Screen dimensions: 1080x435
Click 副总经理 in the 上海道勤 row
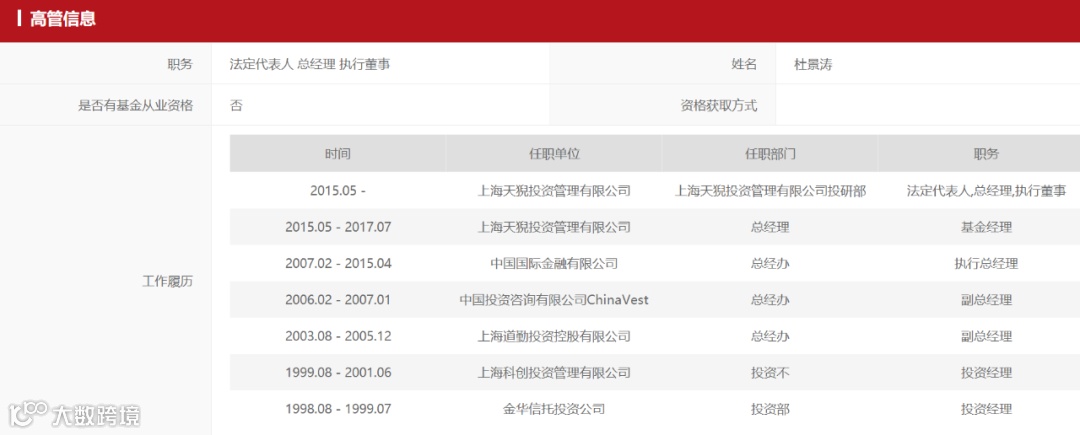click(986, 337)
